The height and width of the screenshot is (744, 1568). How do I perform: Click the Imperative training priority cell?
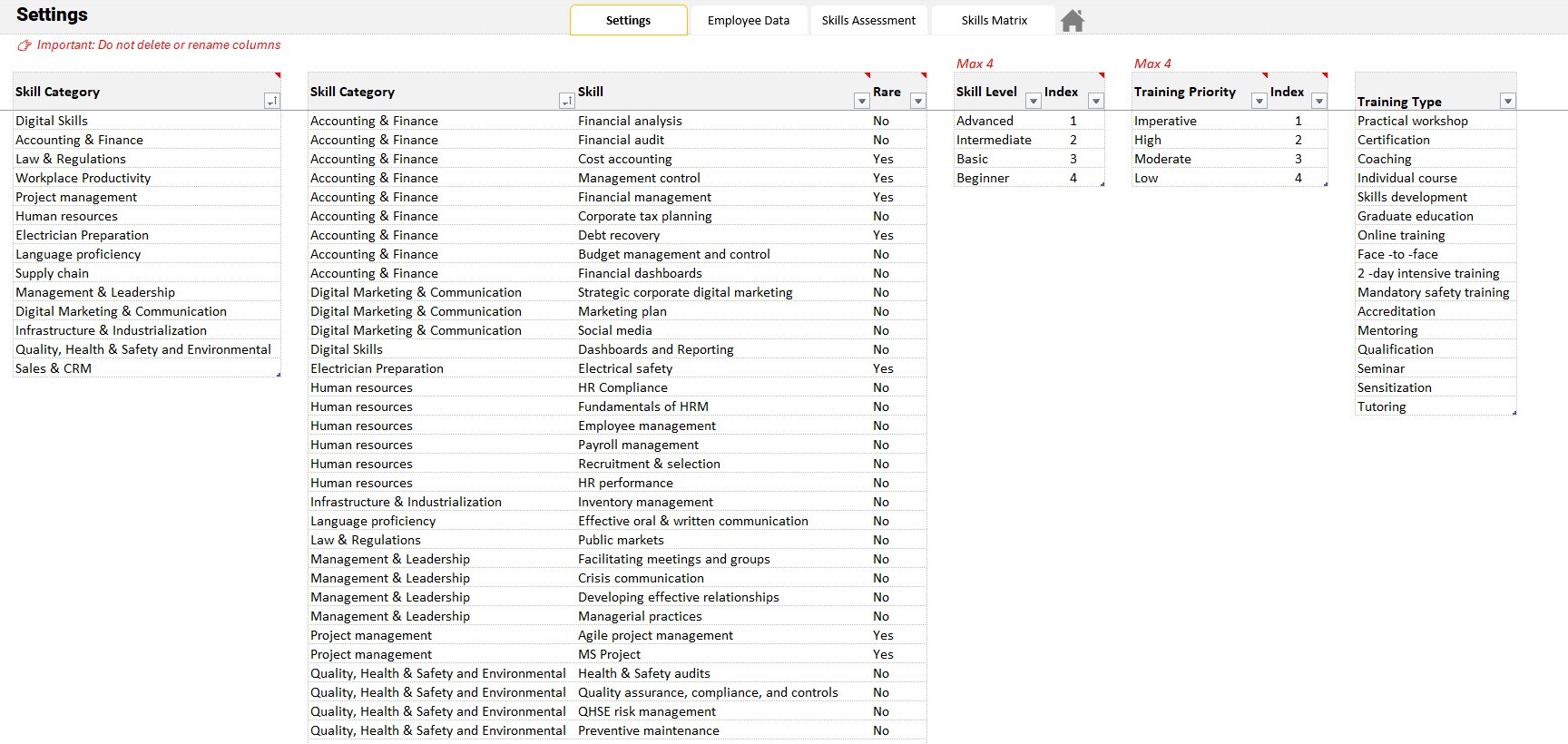1200,121
